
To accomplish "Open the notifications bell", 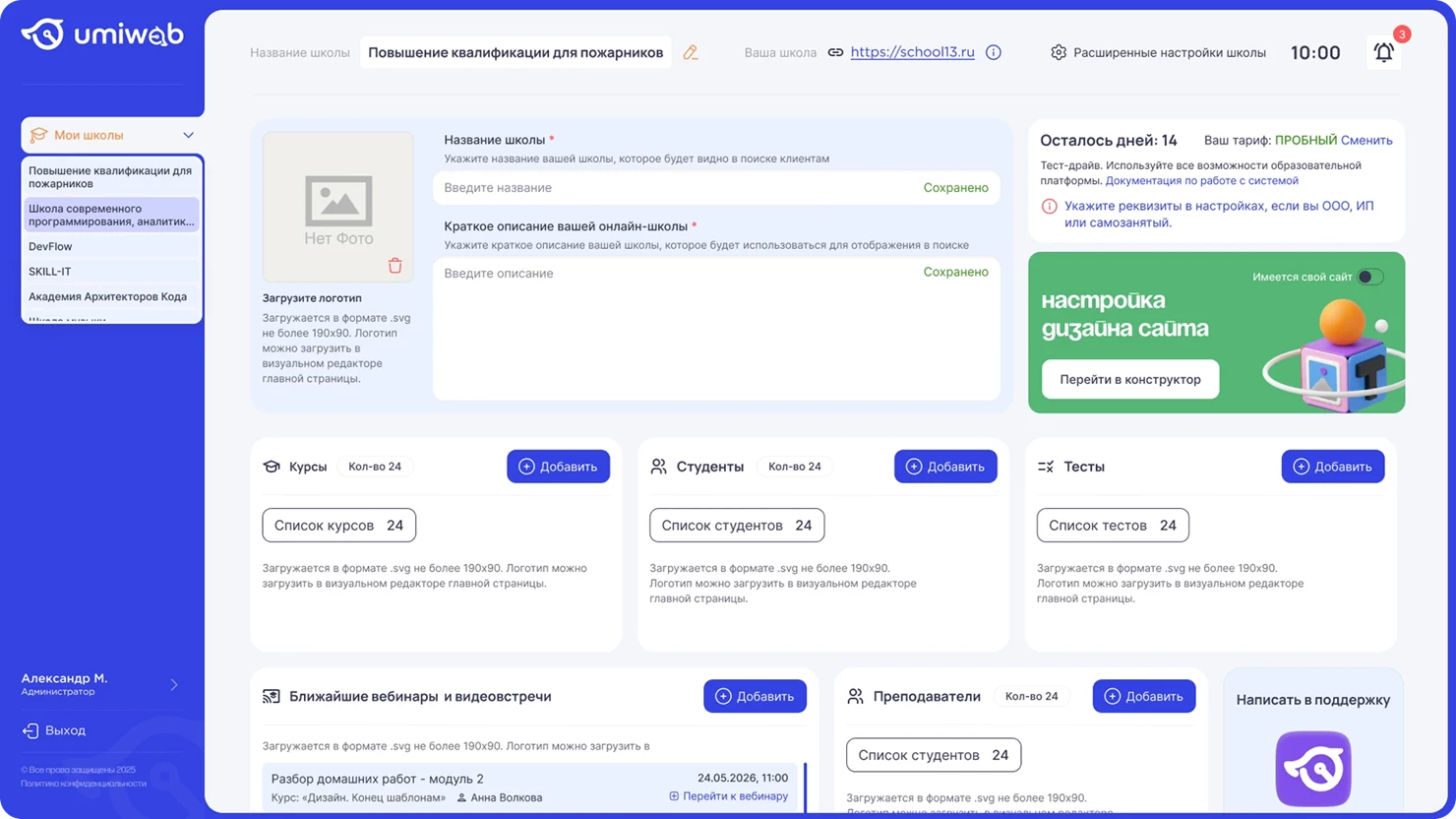I will pyautogui.click(x=1383, y=53).
